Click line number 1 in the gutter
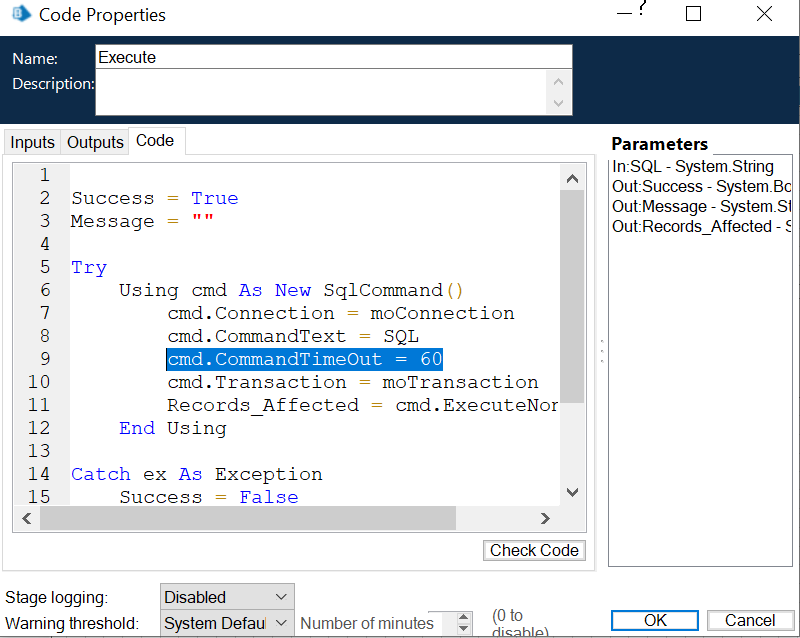 (44, 175)
